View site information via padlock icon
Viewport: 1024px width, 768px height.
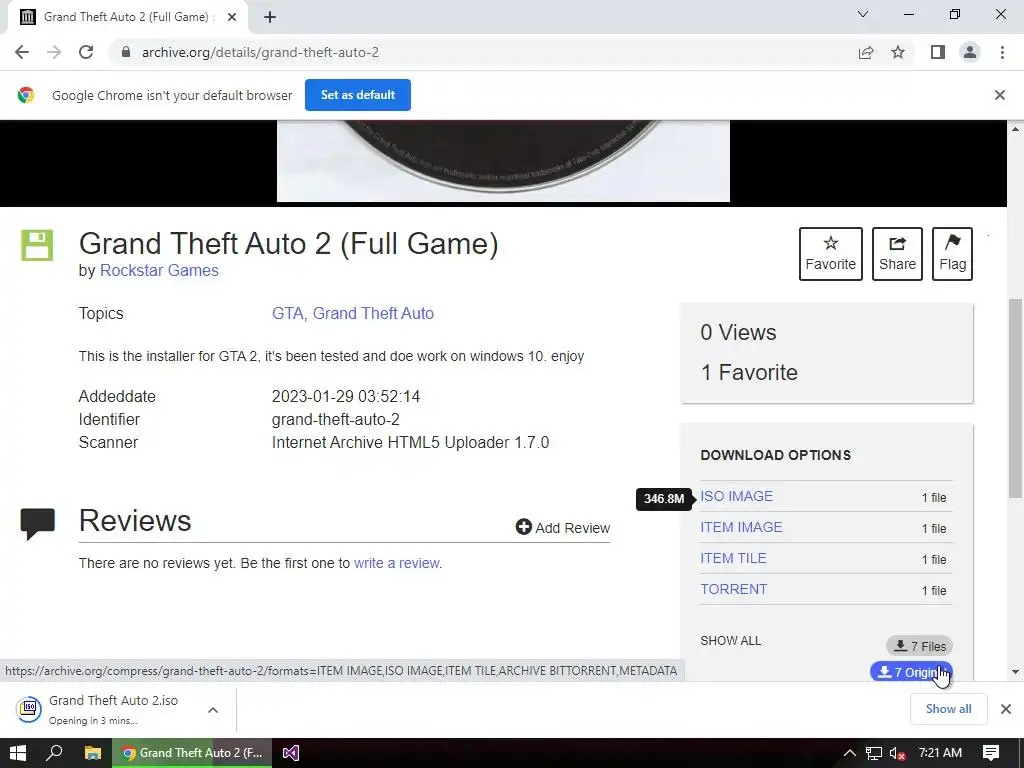126,52
